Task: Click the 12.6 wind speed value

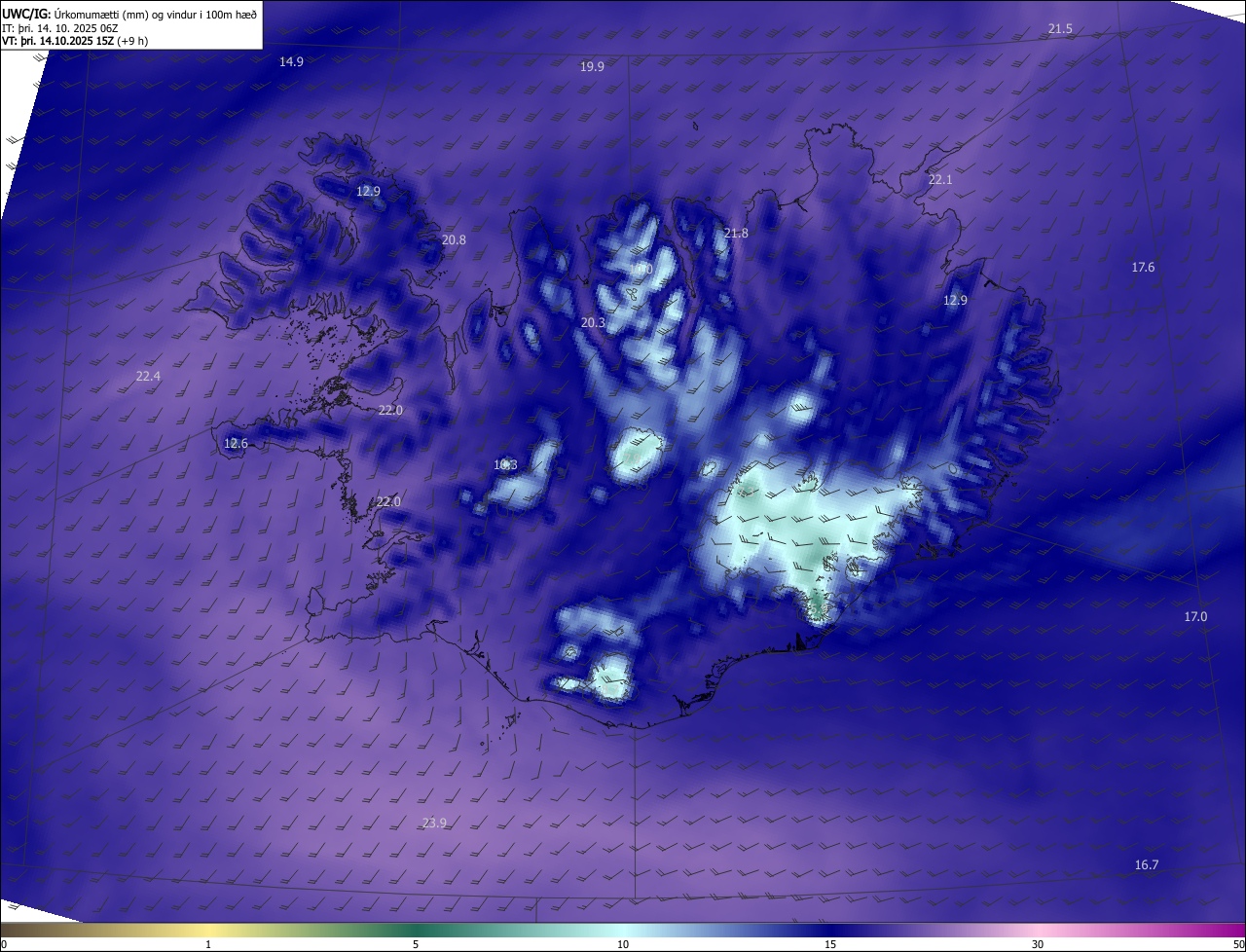Action: 236,443
